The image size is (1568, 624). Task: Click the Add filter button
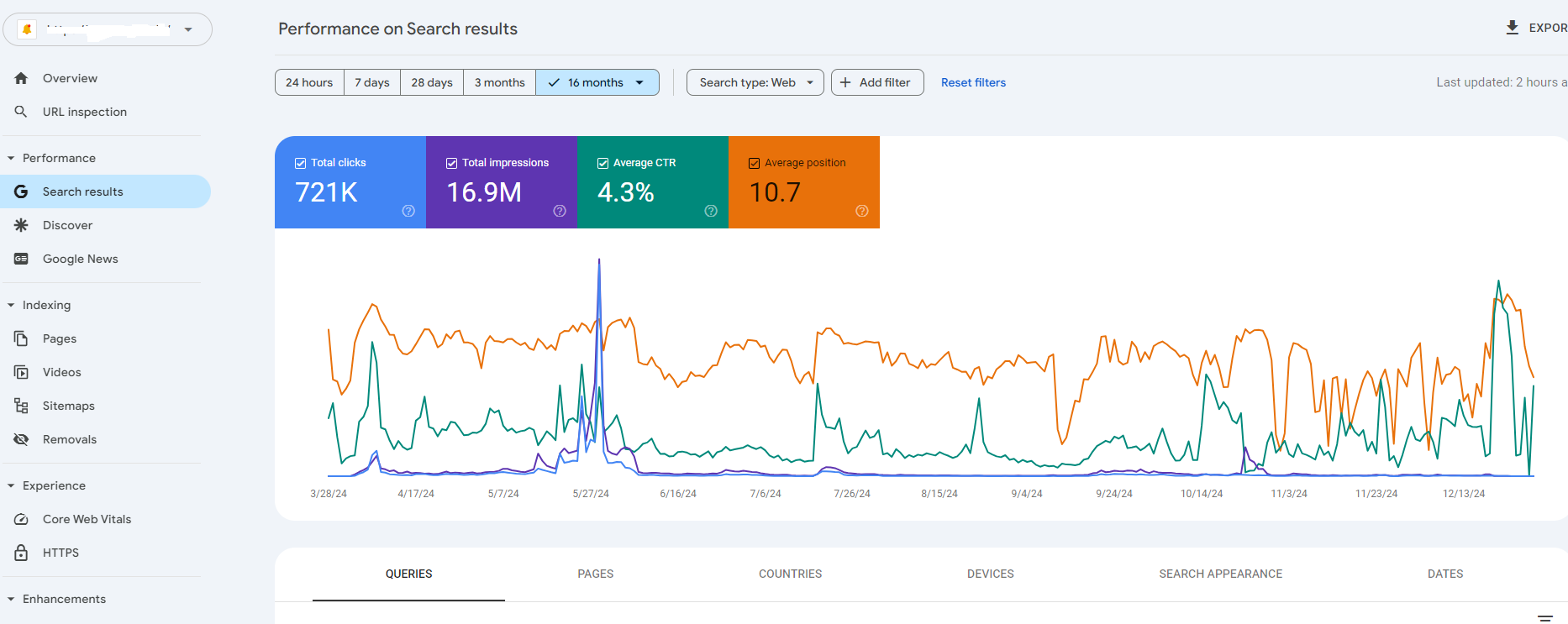point(876,82)
